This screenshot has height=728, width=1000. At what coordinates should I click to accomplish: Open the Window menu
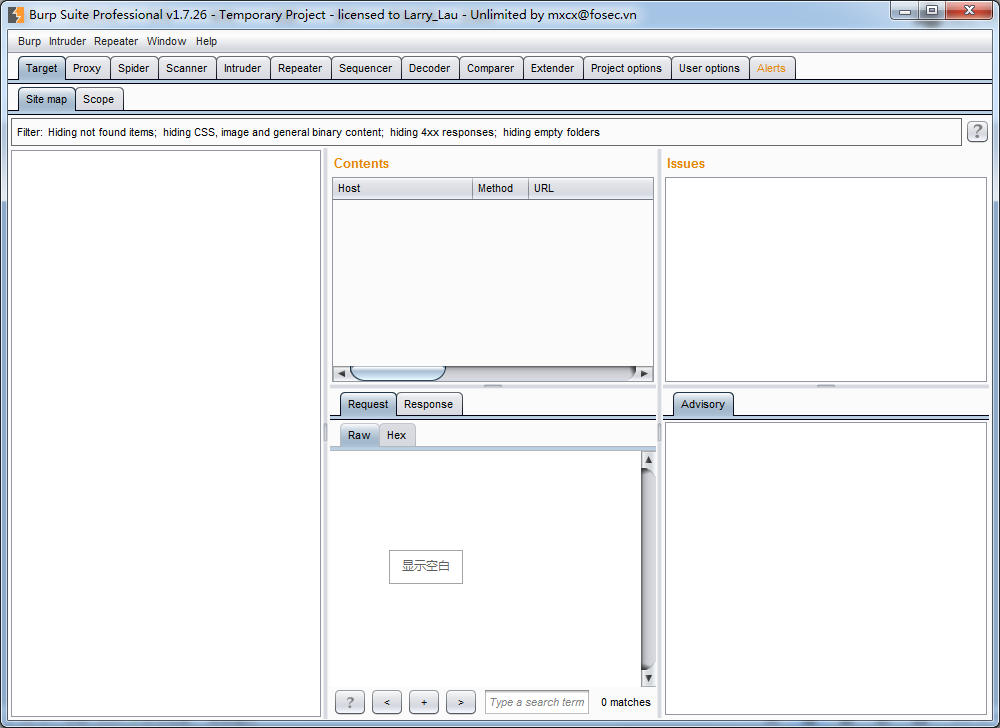166,41
